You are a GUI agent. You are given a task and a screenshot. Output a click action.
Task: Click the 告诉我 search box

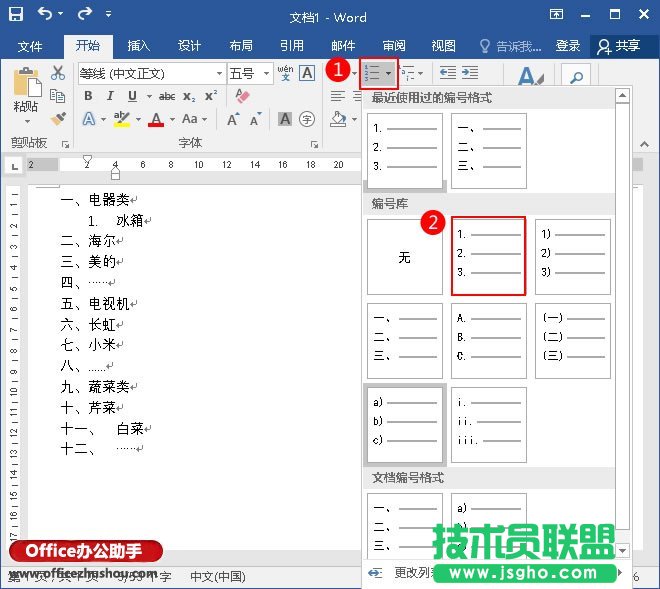[x=511, y=46]
